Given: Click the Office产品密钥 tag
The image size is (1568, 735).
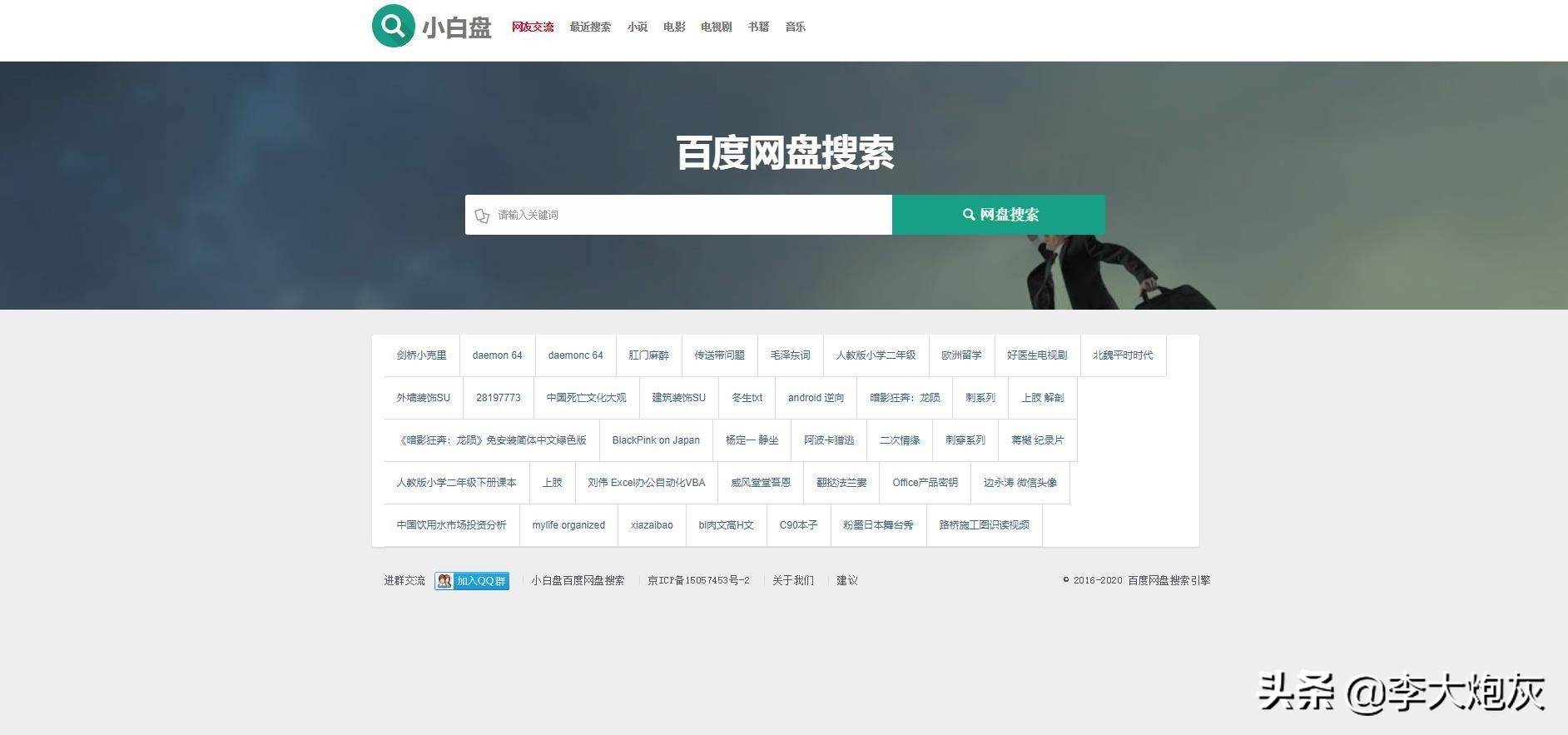Looking at the screenshot, I should (925, 483).
